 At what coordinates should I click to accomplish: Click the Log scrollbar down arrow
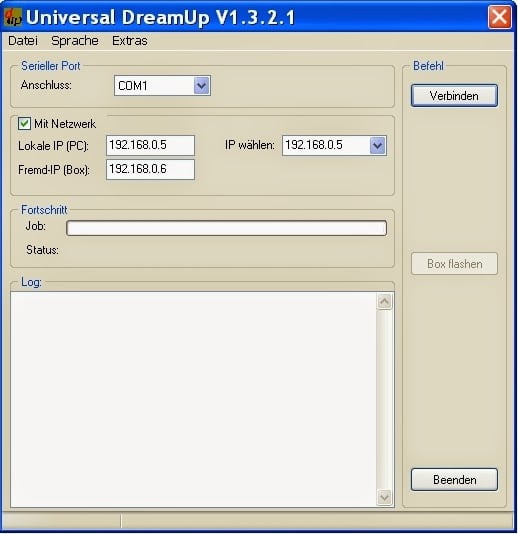point(384,497)
